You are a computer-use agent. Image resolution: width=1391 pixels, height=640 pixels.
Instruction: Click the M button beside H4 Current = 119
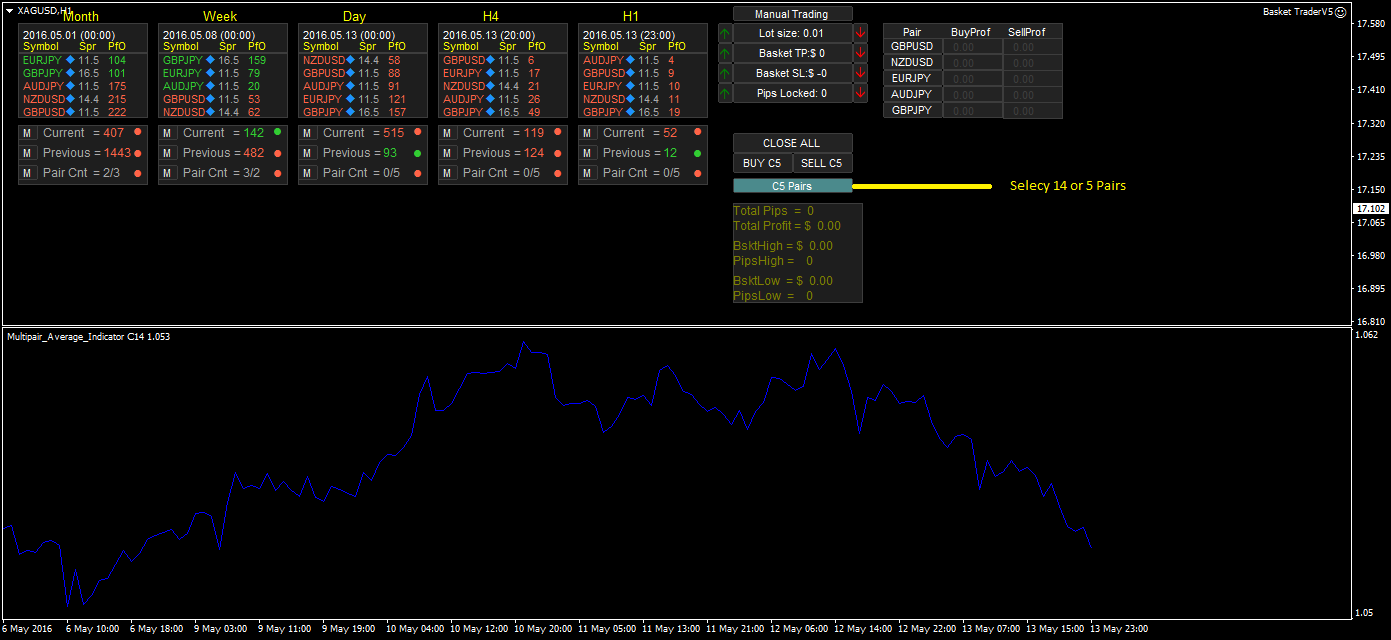pyautogui.click(x=447, y=133)
